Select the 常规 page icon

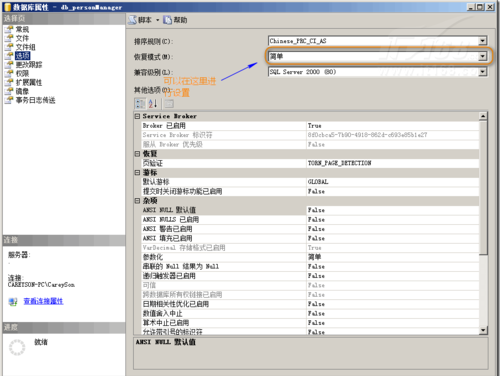pos(9,29)
